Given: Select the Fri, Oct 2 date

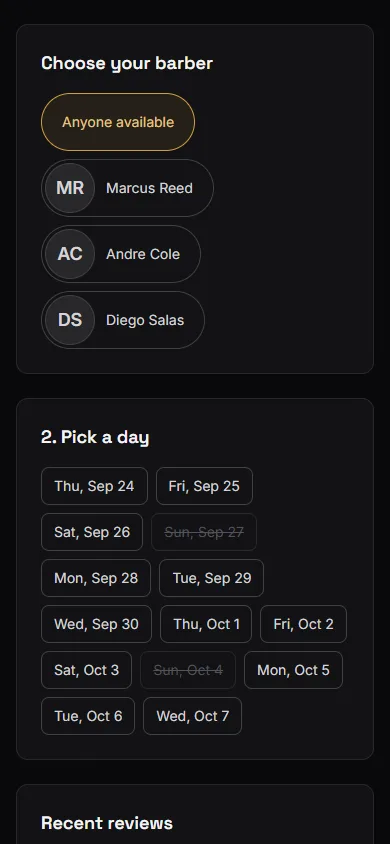Looking at the screenshot, I should coord(303,624).
